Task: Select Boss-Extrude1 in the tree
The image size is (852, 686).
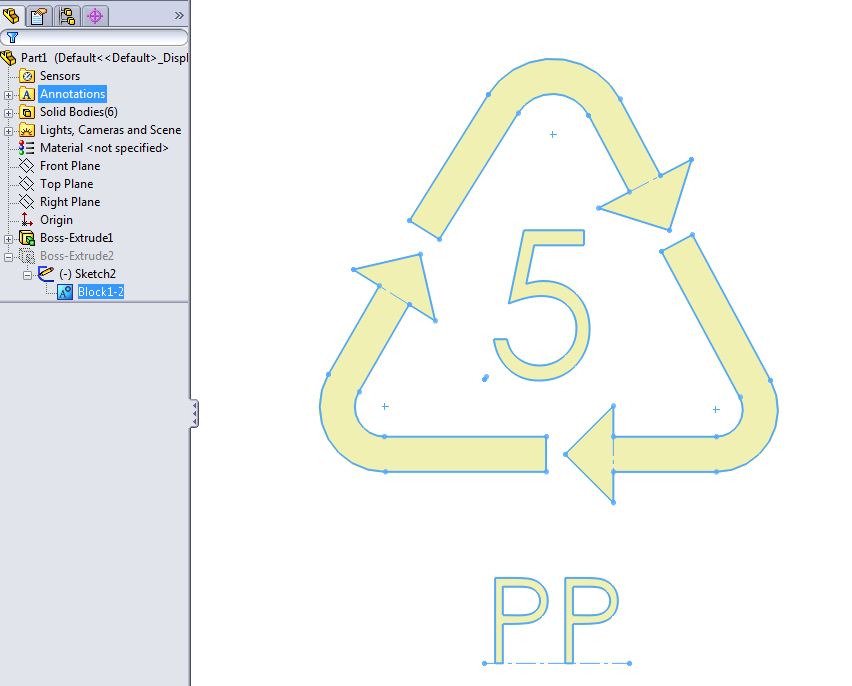Action: coord(77,238)
